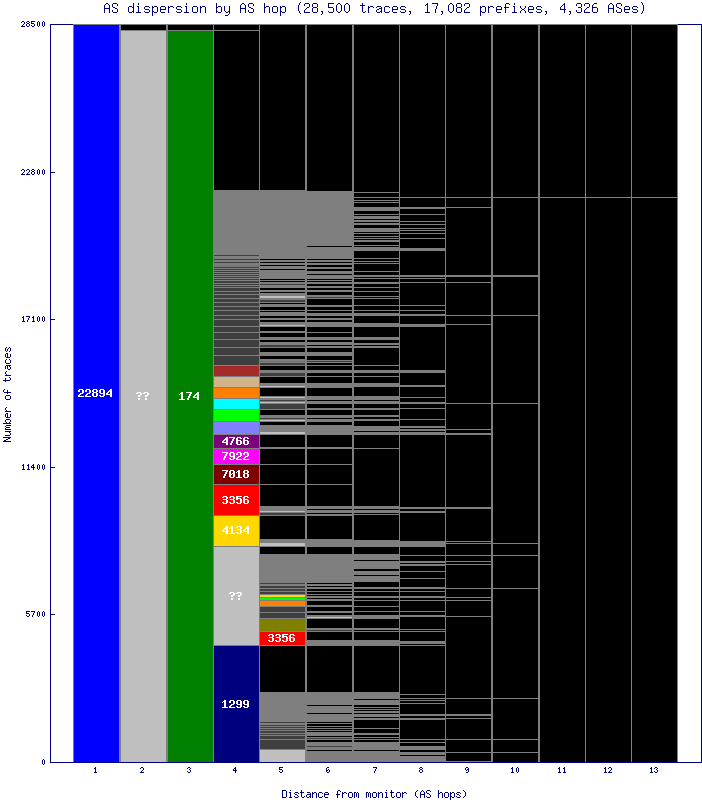The height and width of the screenshot is (800, 702).
Task: Click the gray ?? segment above AS 1299
Action: point(236,596)
